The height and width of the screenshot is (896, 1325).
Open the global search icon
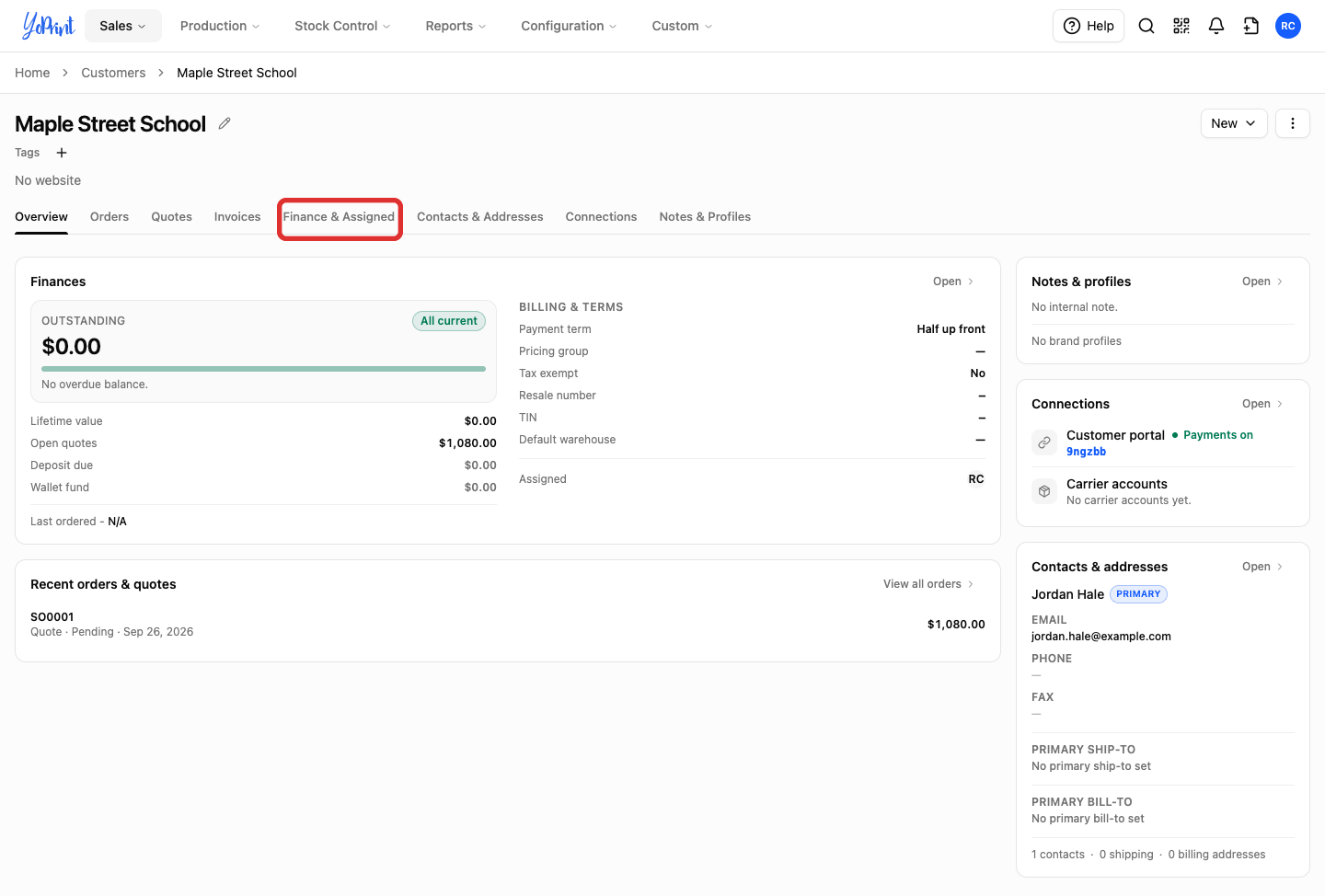point(1146,26)
